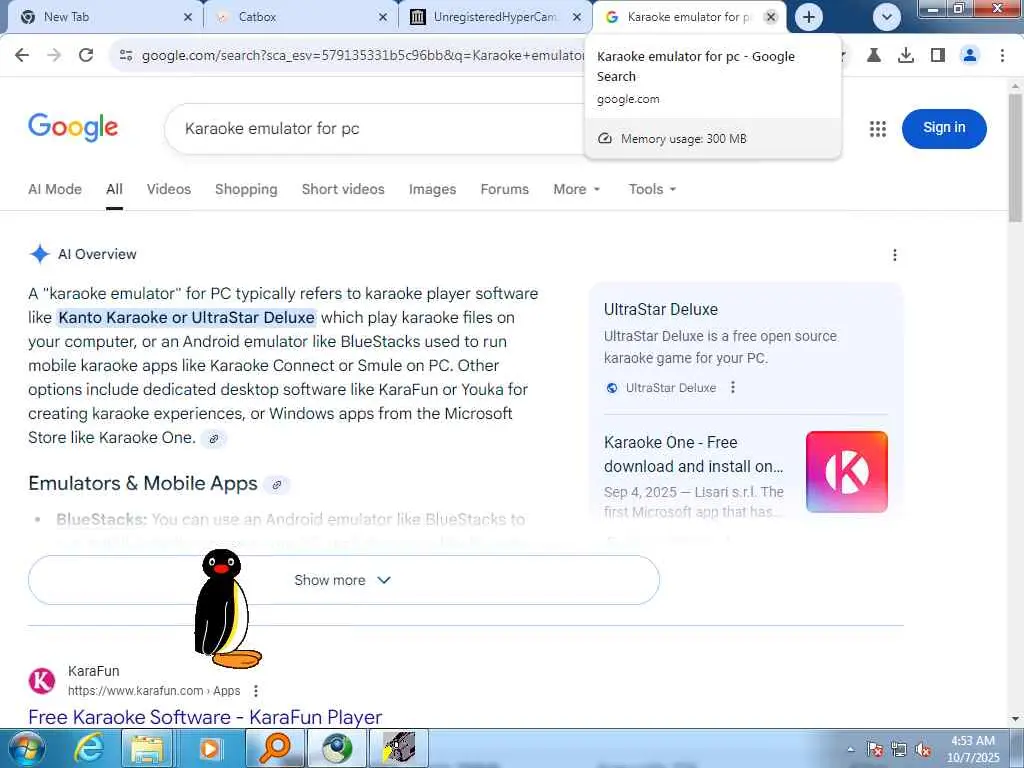Click the Sign in button
This screenshot has height=768, width=1024.
click(944, 128)
